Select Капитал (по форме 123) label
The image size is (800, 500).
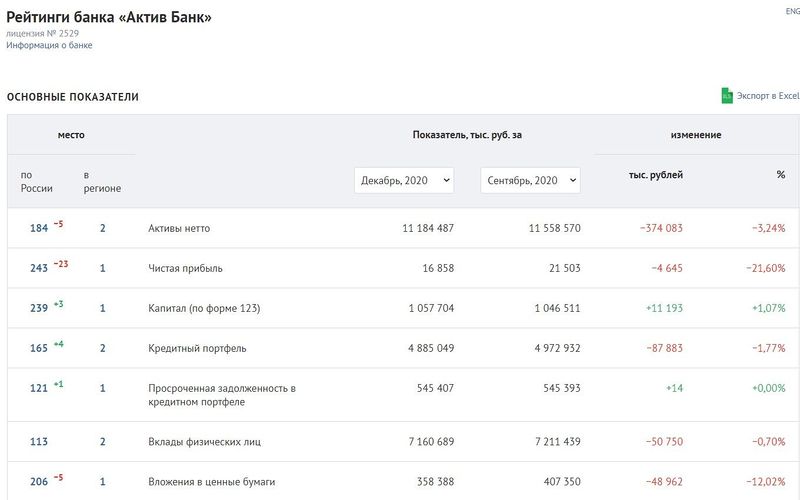click(x=204, y=308)
